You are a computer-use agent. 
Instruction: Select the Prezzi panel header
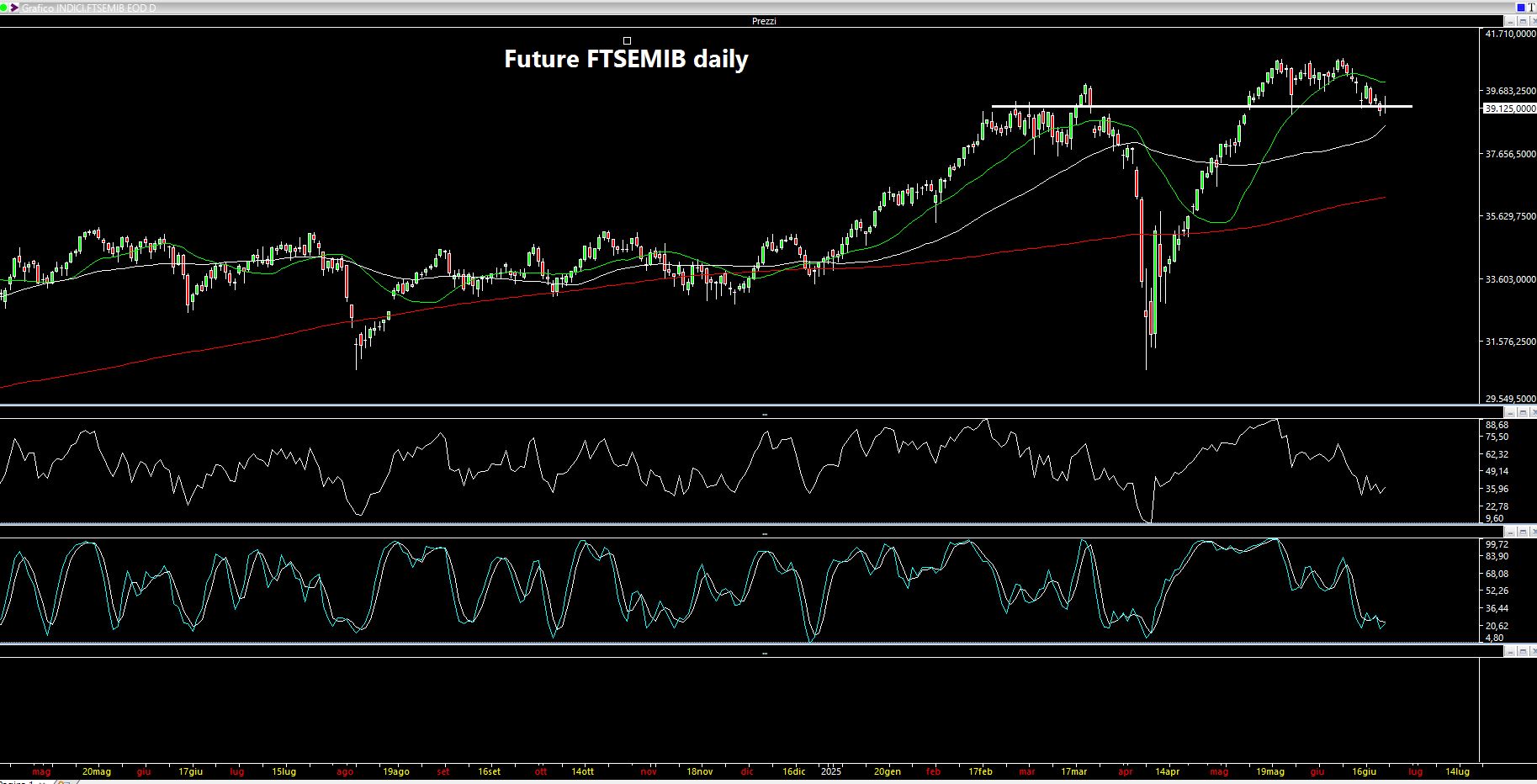764,21
